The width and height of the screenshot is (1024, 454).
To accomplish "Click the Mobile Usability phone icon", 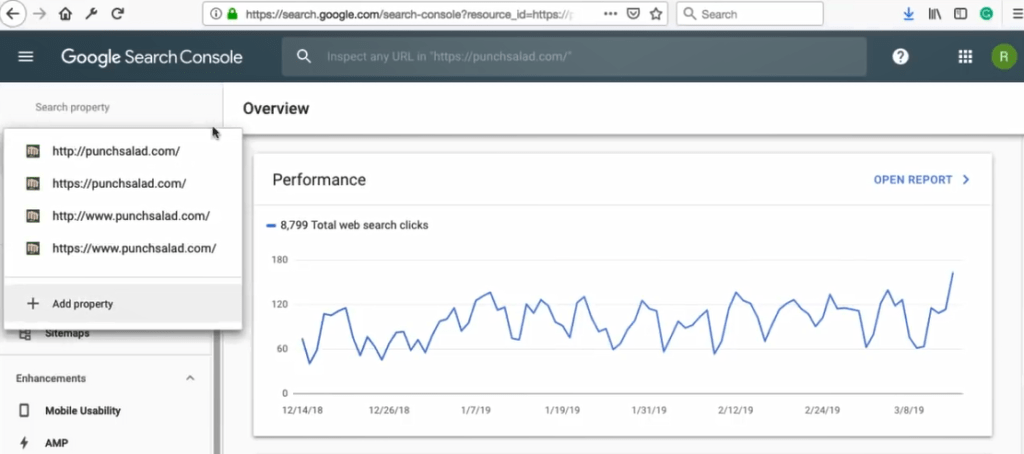I will (24, 411).
